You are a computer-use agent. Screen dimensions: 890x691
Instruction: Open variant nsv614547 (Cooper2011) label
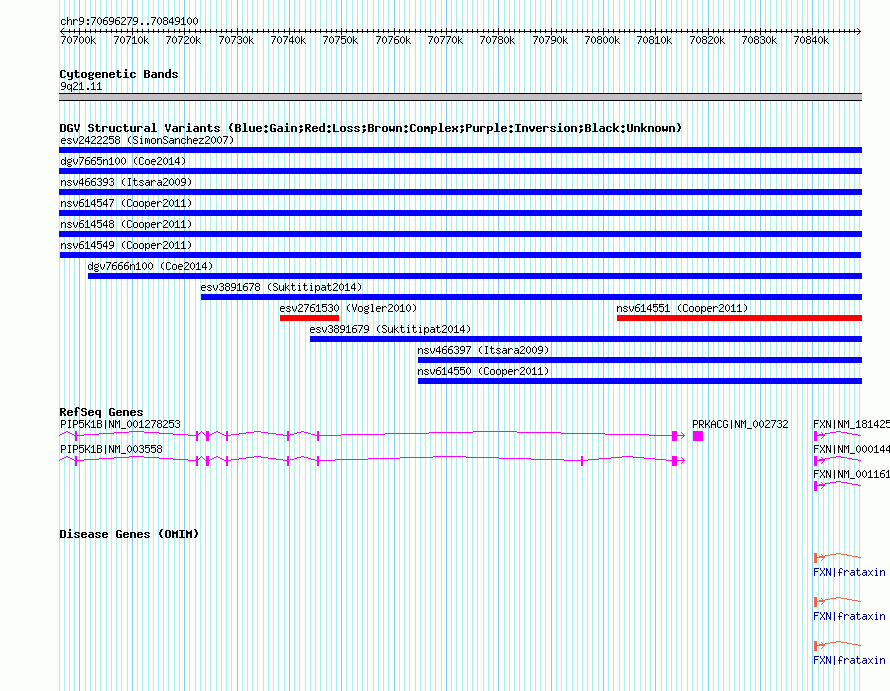[x=126, y=203]
